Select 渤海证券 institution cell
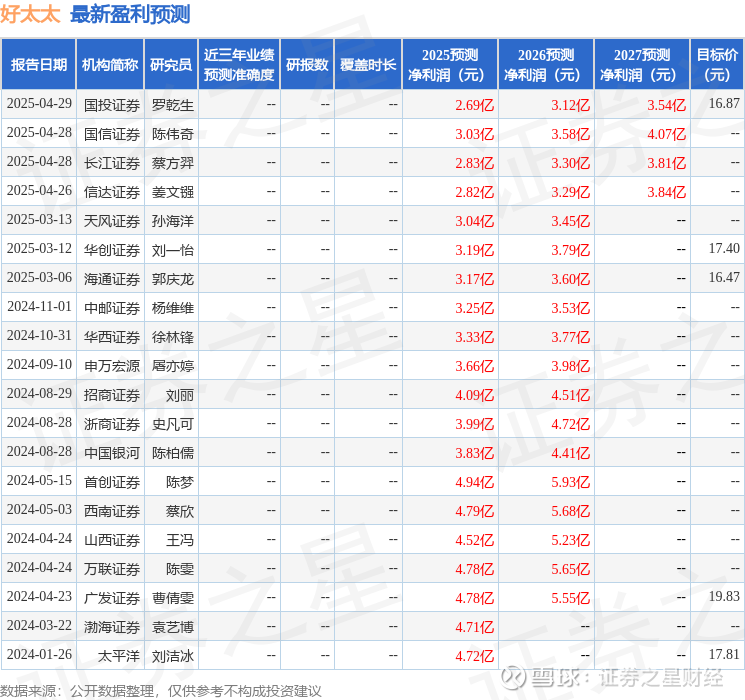This screenshot has width=745, height=700. (112, 627)
